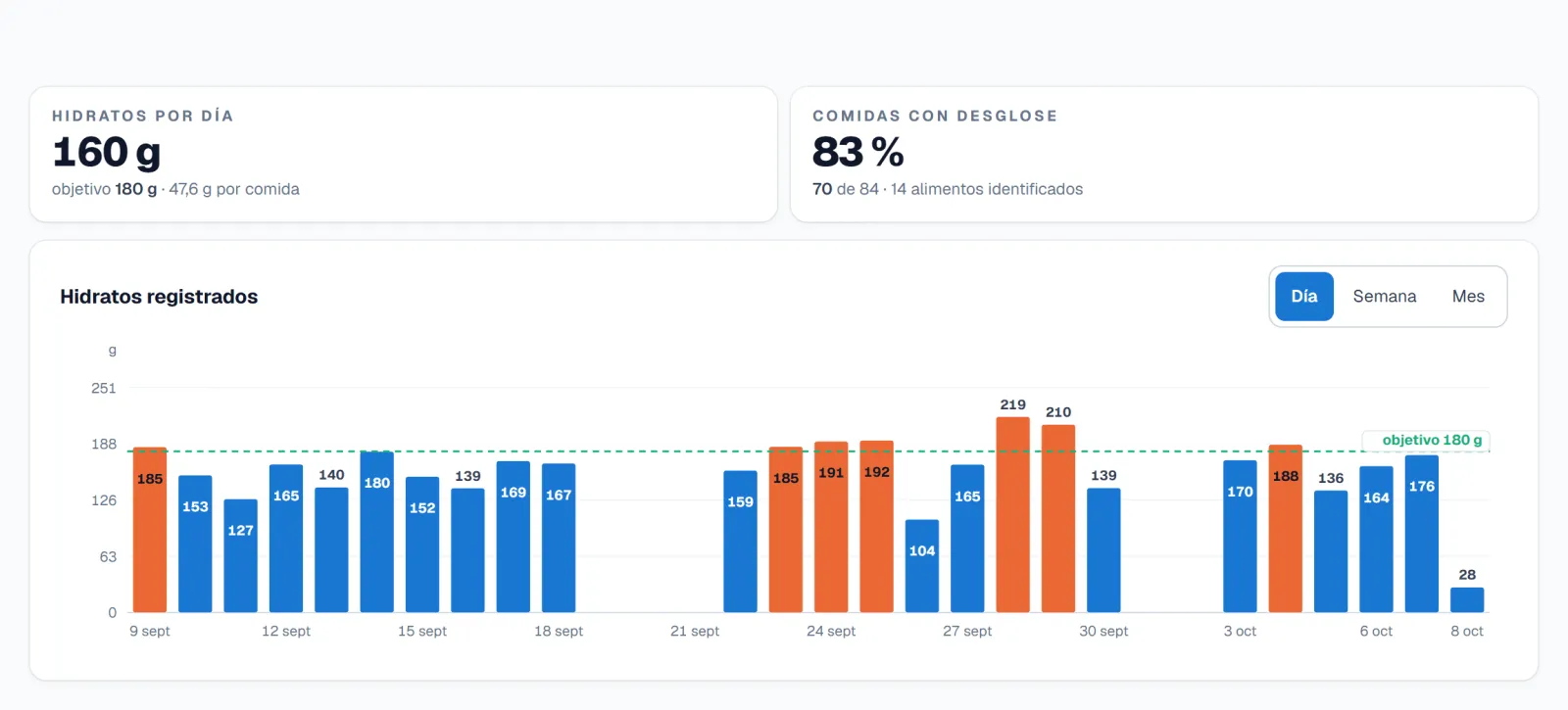Select the blue bar labeled 164
1568x710 pixels.
[x=1376, y=540]
